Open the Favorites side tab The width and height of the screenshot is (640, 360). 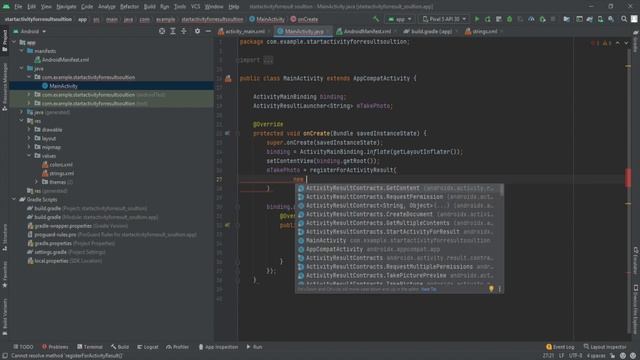point(4,274)
